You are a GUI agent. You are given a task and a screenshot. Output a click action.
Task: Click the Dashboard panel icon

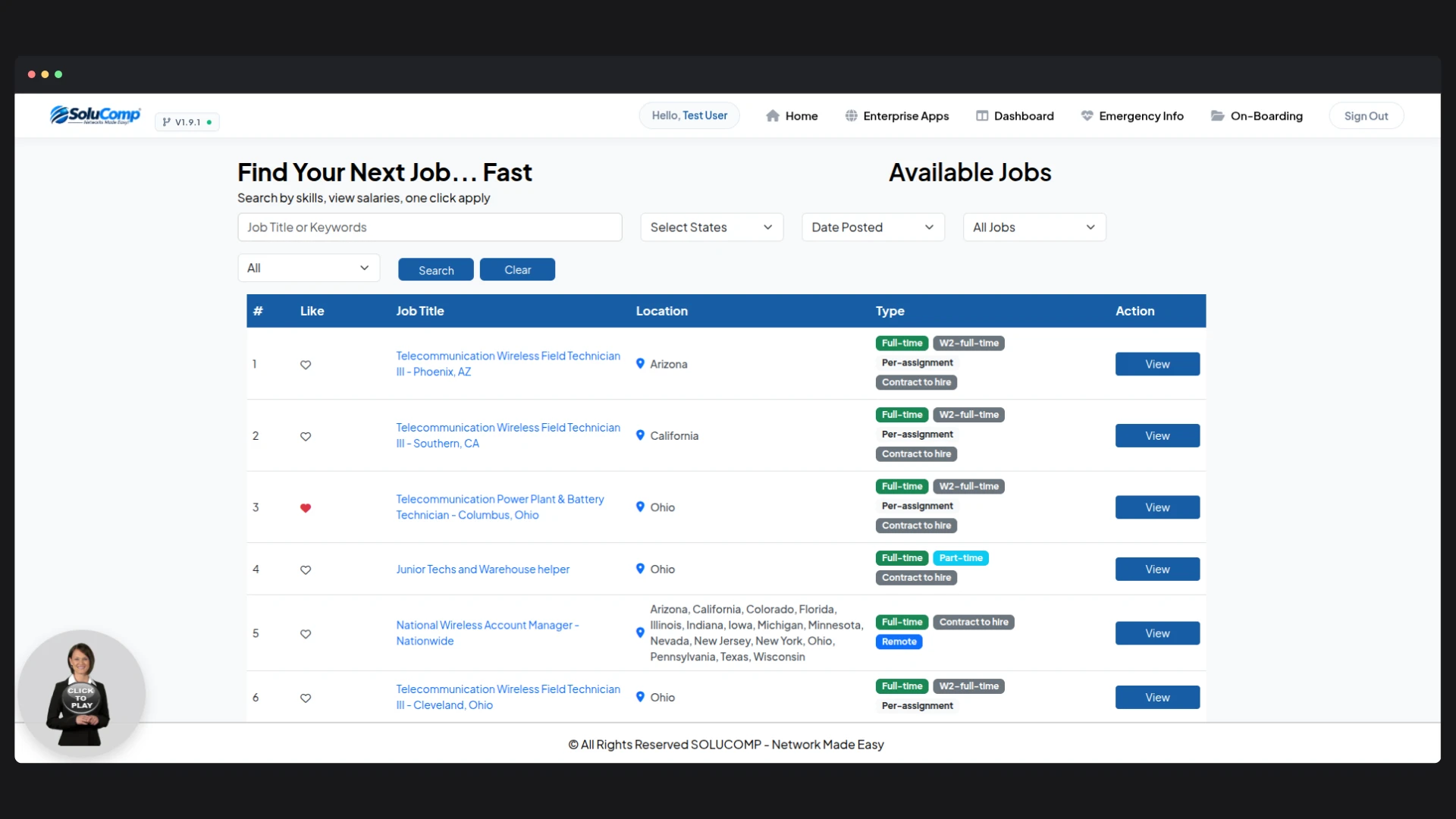click(x=982, y=116)
